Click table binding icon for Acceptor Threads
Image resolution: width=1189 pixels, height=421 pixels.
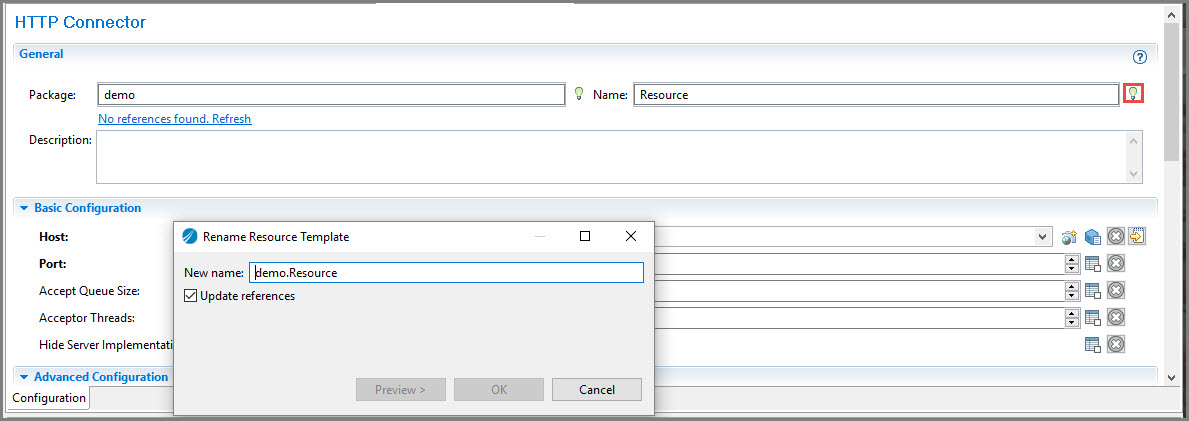tap(1093, 317)
